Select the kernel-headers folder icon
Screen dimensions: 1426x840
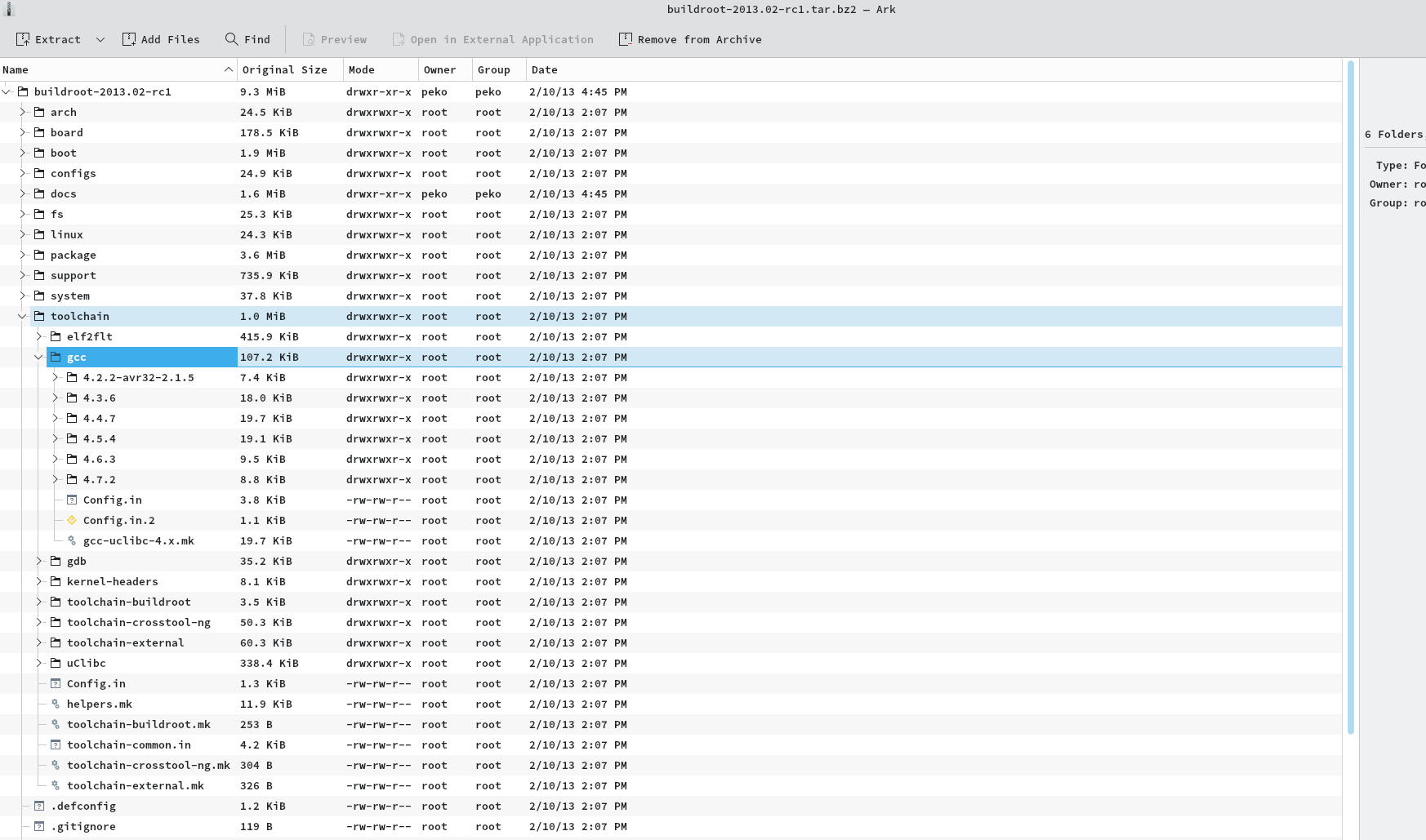(x=56, y=581)
